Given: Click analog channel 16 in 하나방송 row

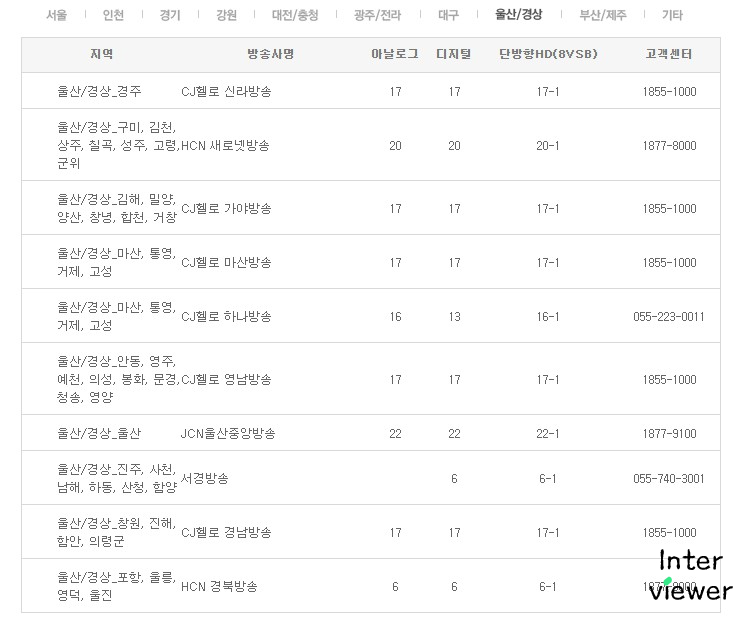Looking at the screenshot, I should click(x=395, y=317).
